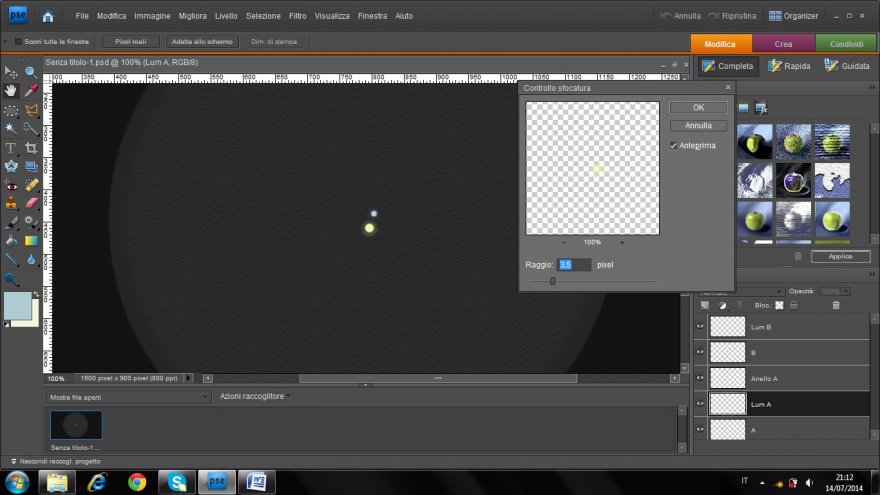Pick the Eyedropper tool

[x=31, y=91]
